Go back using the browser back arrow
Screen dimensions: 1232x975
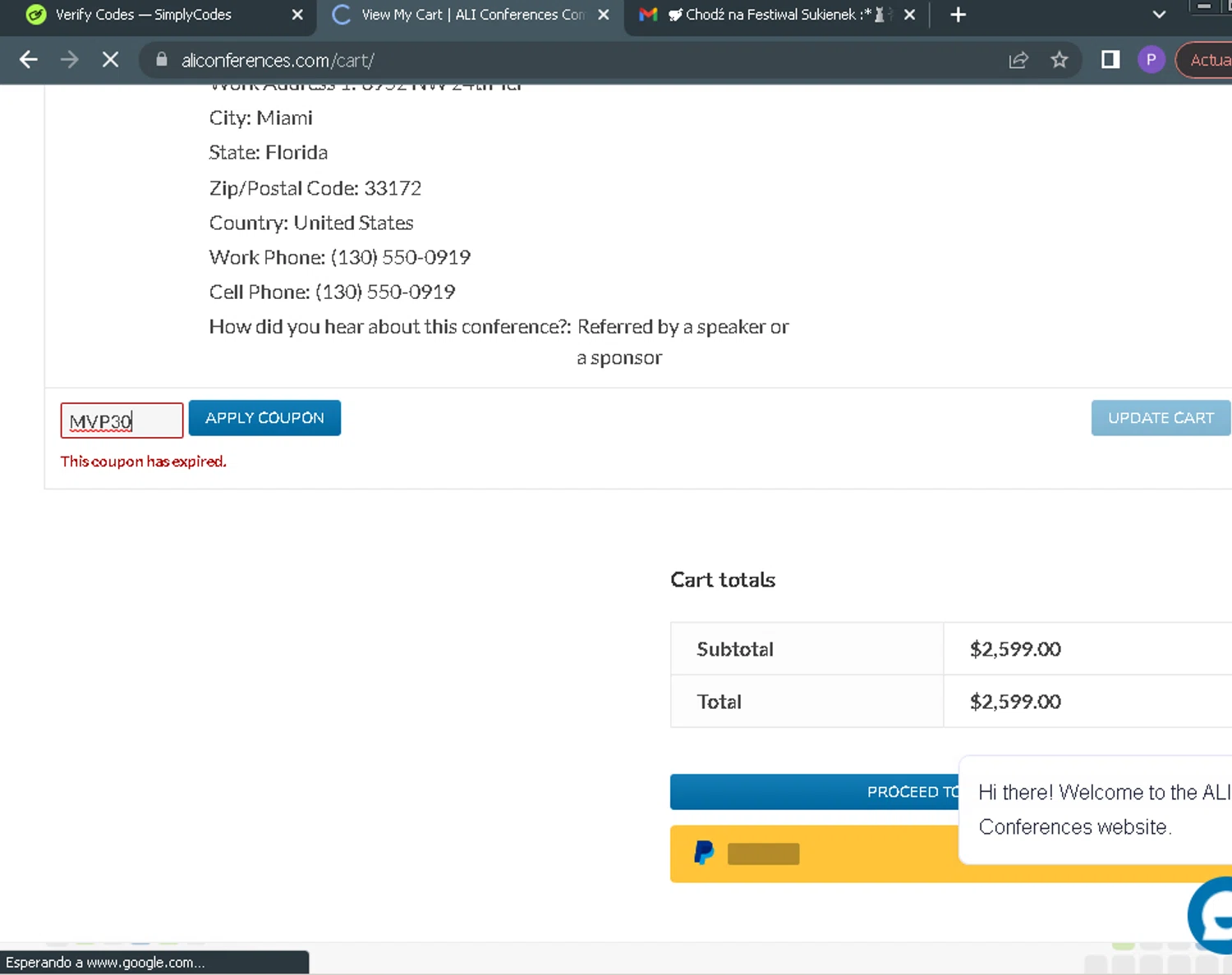pos(29,60)
